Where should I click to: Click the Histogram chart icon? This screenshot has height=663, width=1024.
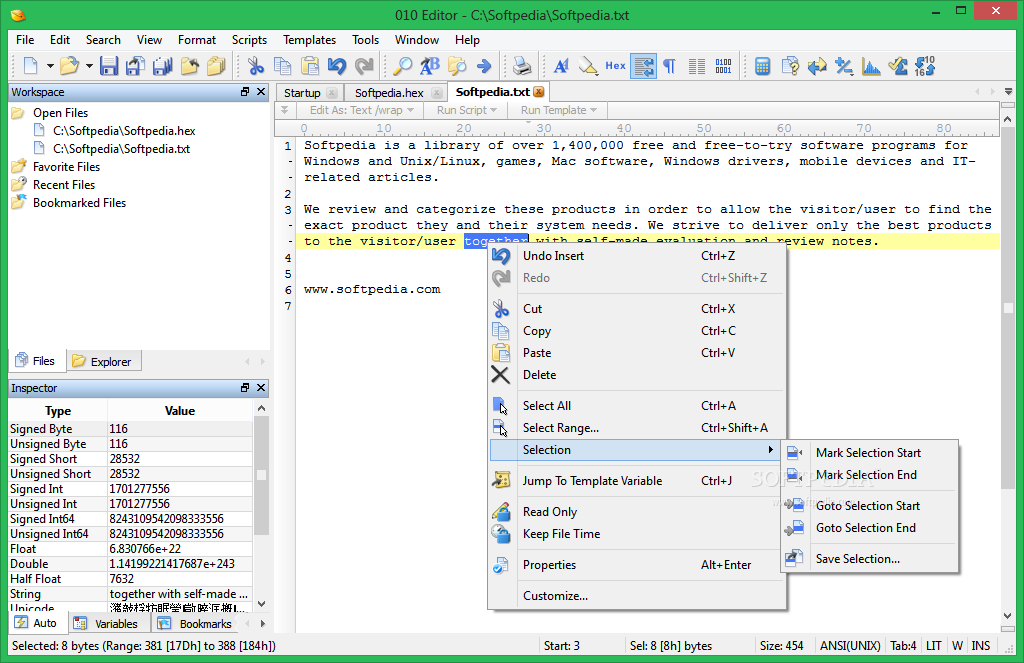tap(871, 66)
